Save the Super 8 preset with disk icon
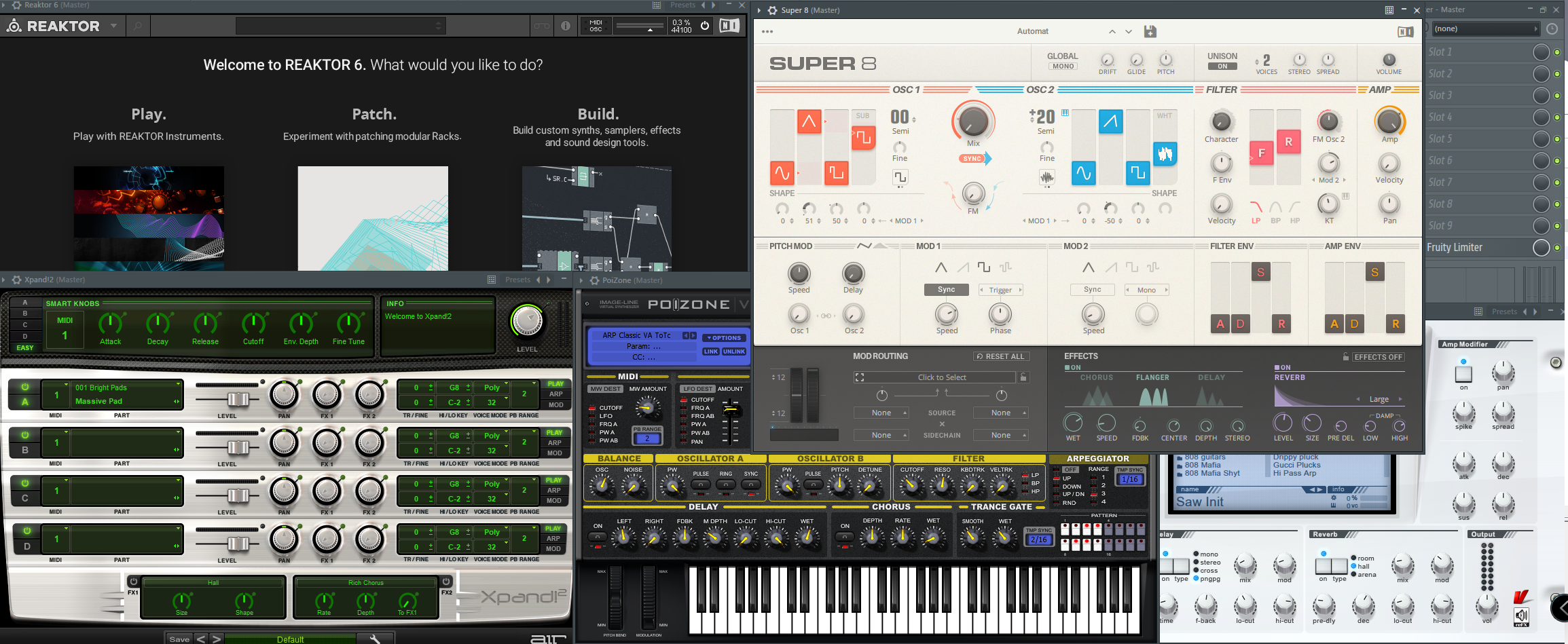Screen dimensions: 1568x644 [1150, 31]
